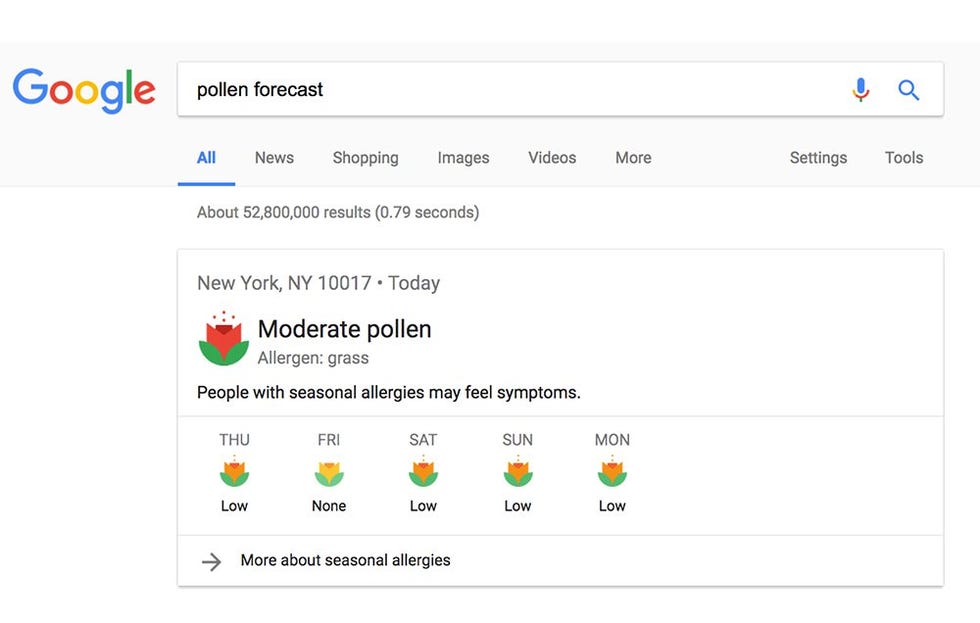Select Friday's yellow None flower icon
Viewport: 980px width, 623px height.
329,473
